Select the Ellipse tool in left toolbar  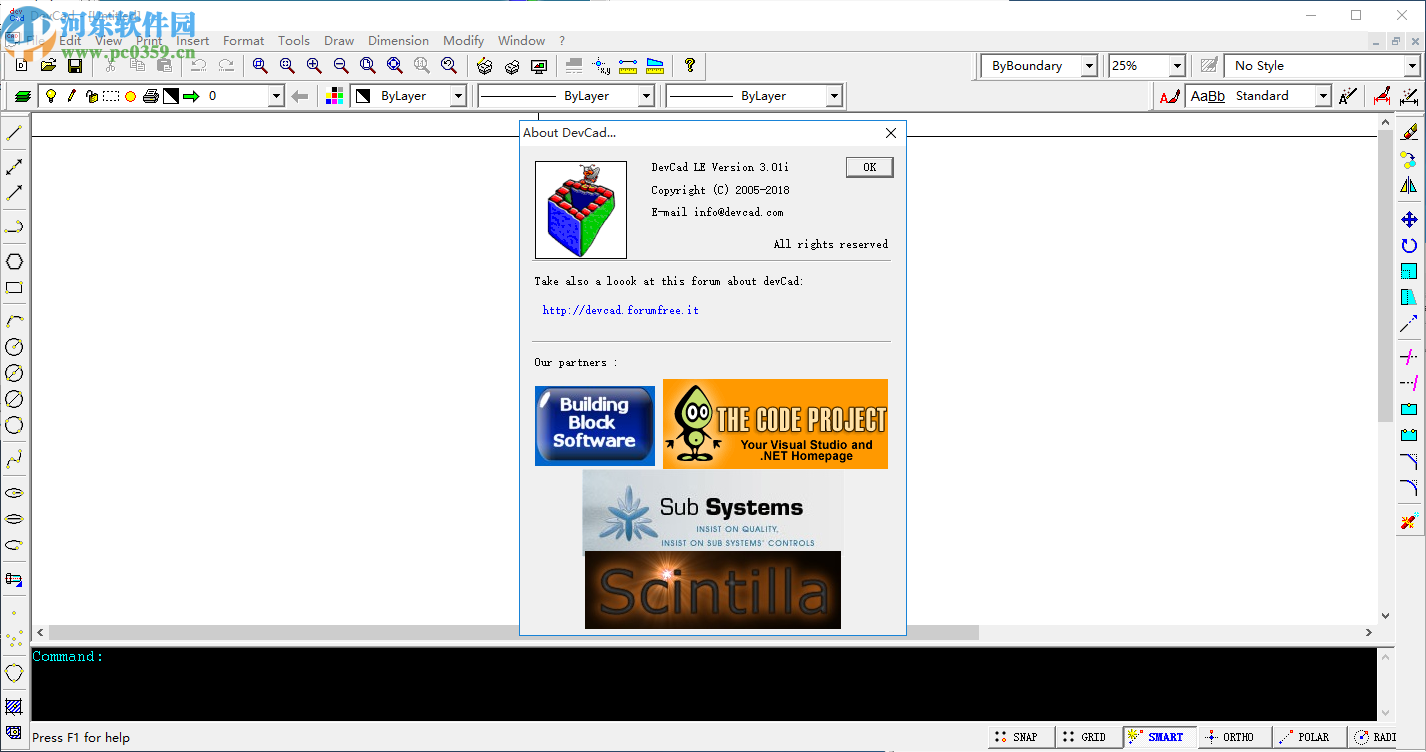(14, 493)
